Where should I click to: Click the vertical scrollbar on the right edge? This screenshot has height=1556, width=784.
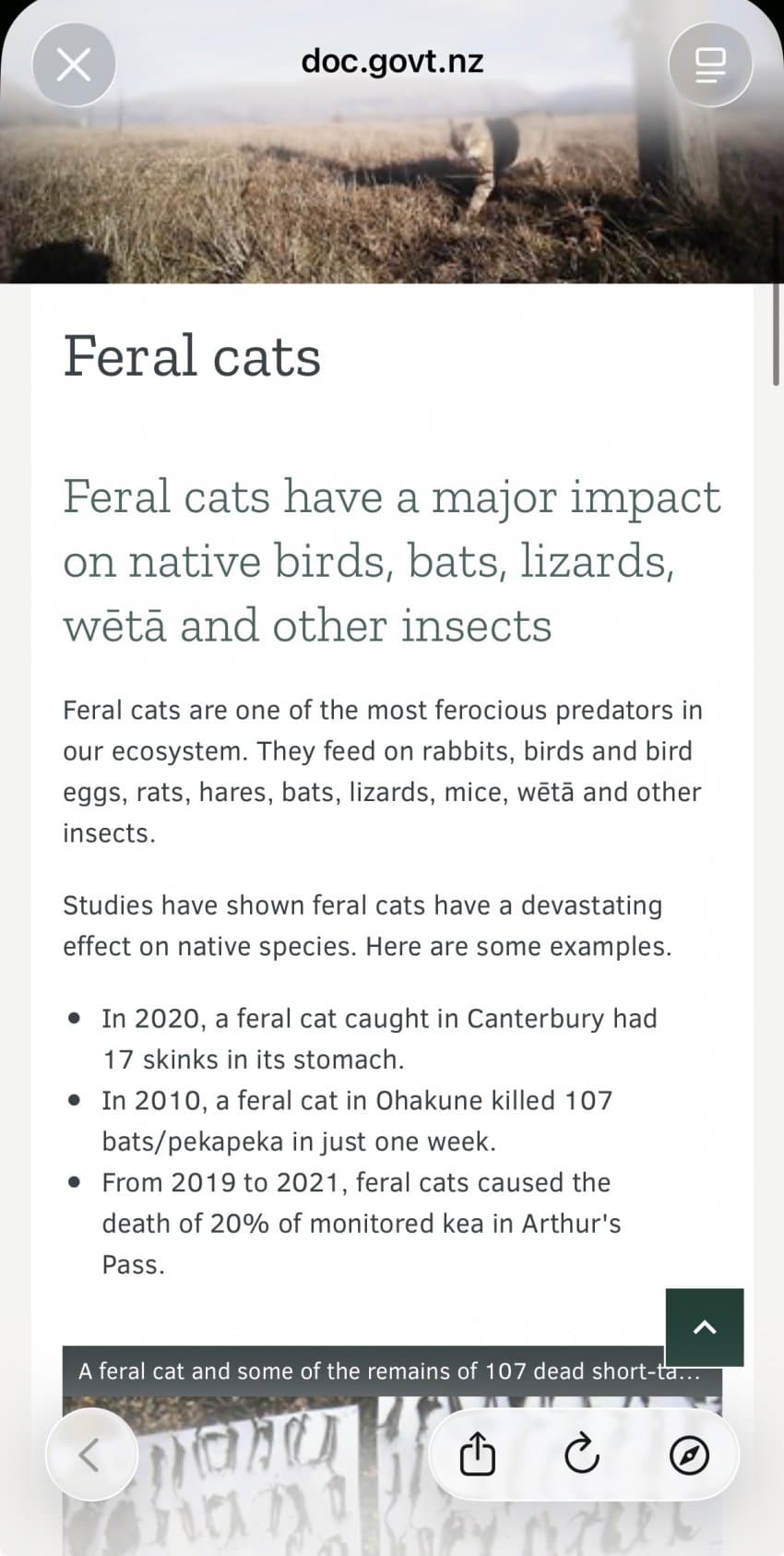tap(777, 334)
